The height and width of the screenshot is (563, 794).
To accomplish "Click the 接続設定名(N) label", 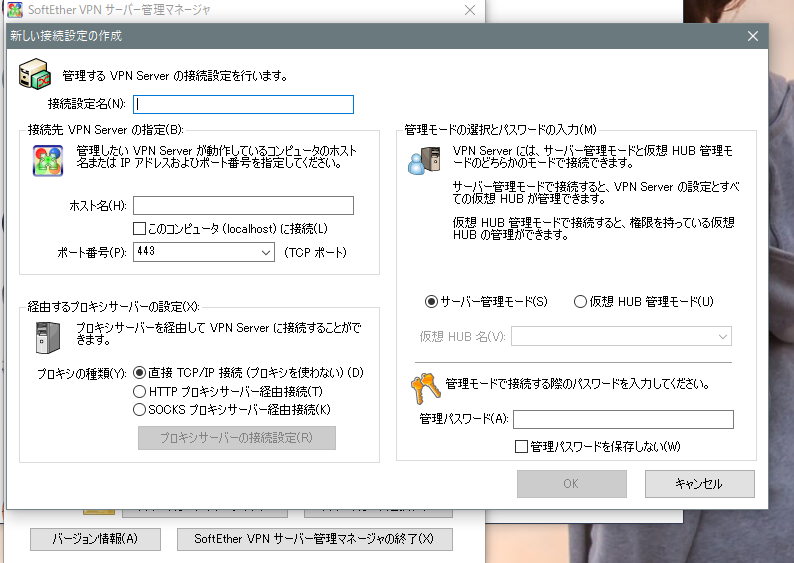I will (x=87, y=104).
